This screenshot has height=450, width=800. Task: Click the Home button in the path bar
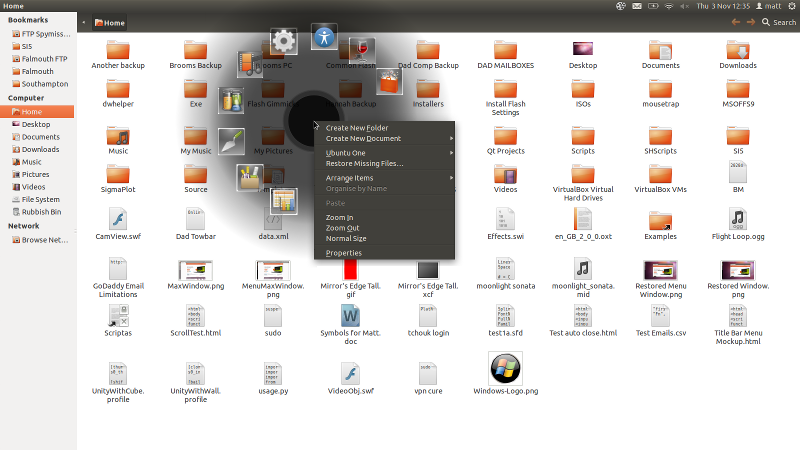(x=109, y=22)
